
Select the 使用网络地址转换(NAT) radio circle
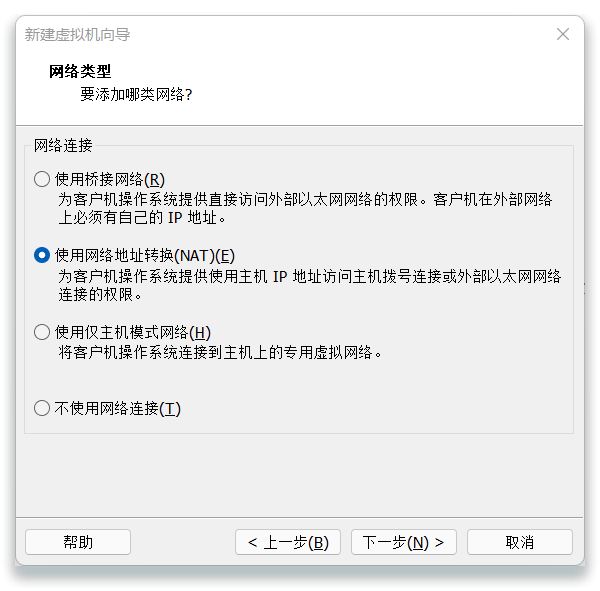(x=42, y=255)
